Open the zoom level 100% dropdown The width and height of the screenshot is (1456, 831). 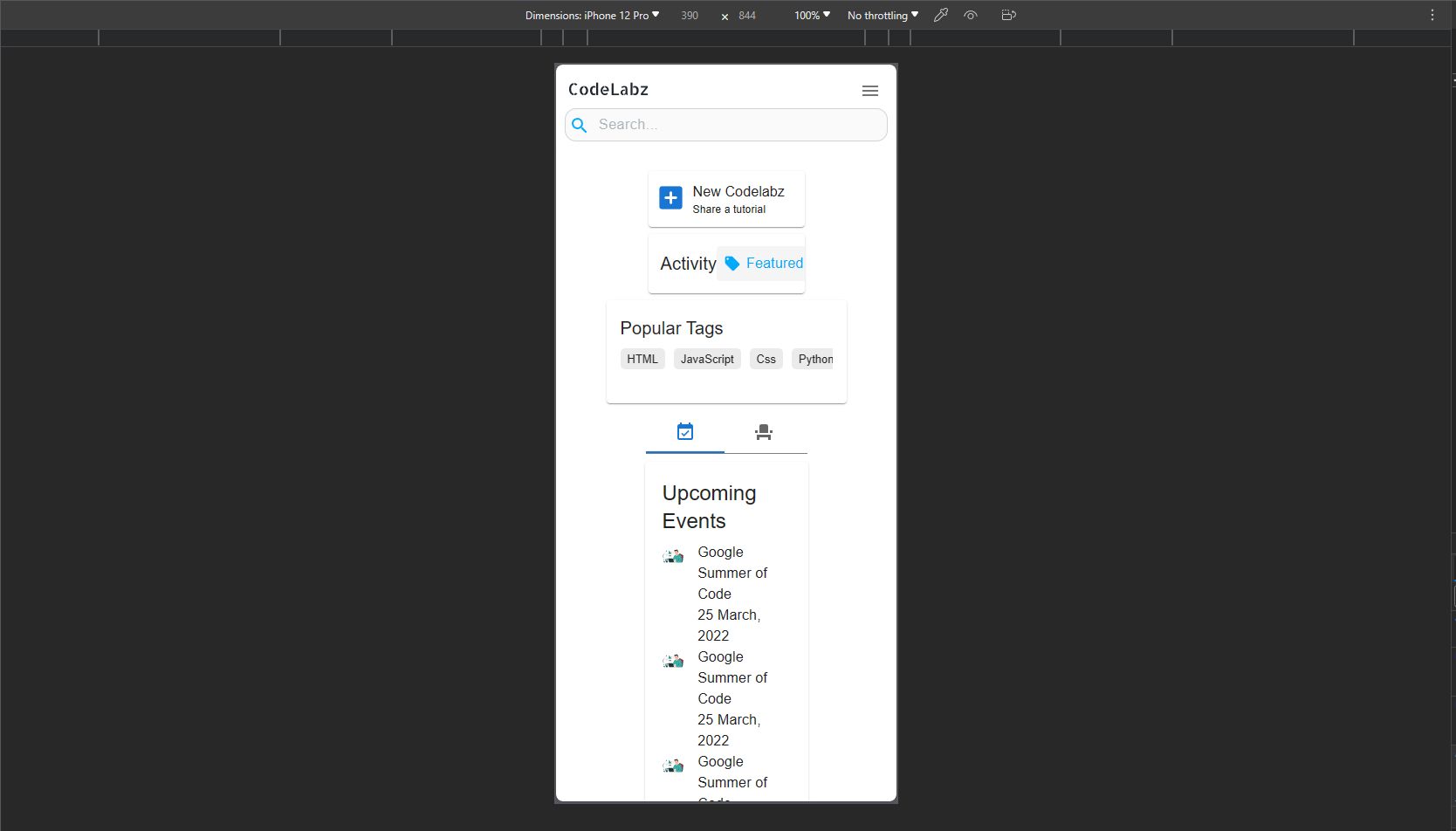click(810, 15)
